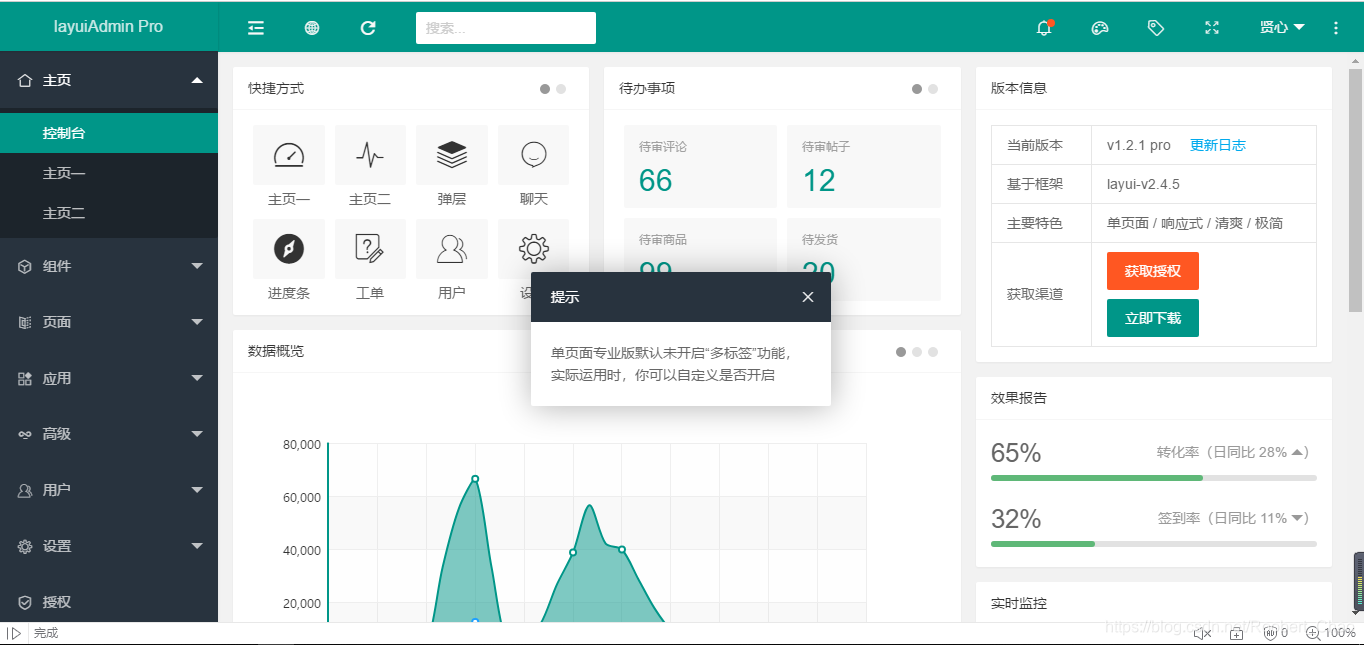Screen dimensions: 1364x645
Task: Close the 提示 dialog
Action: pyautogui.click(x=808, y=297)
